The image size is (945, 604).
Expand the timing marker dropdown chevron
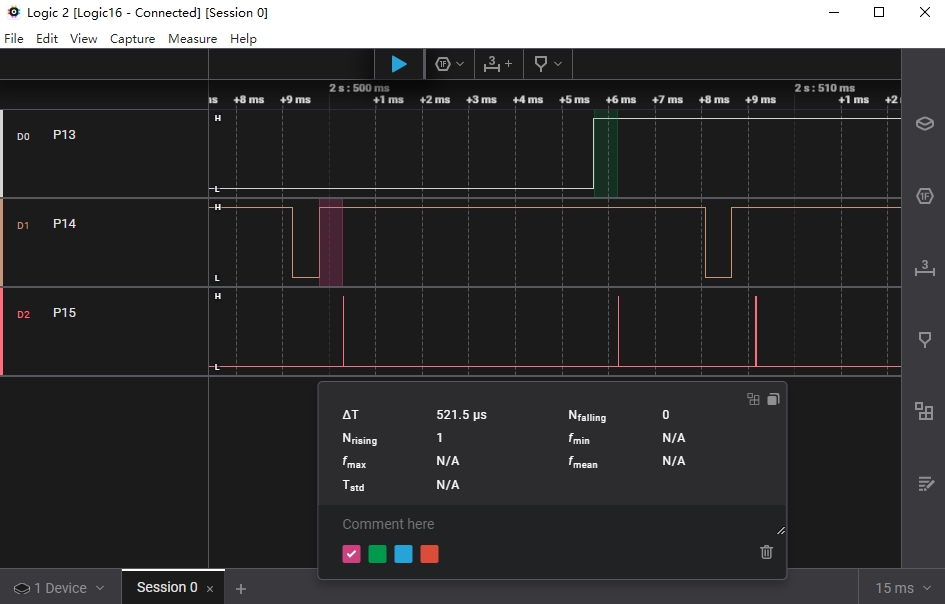click(557, 64)
